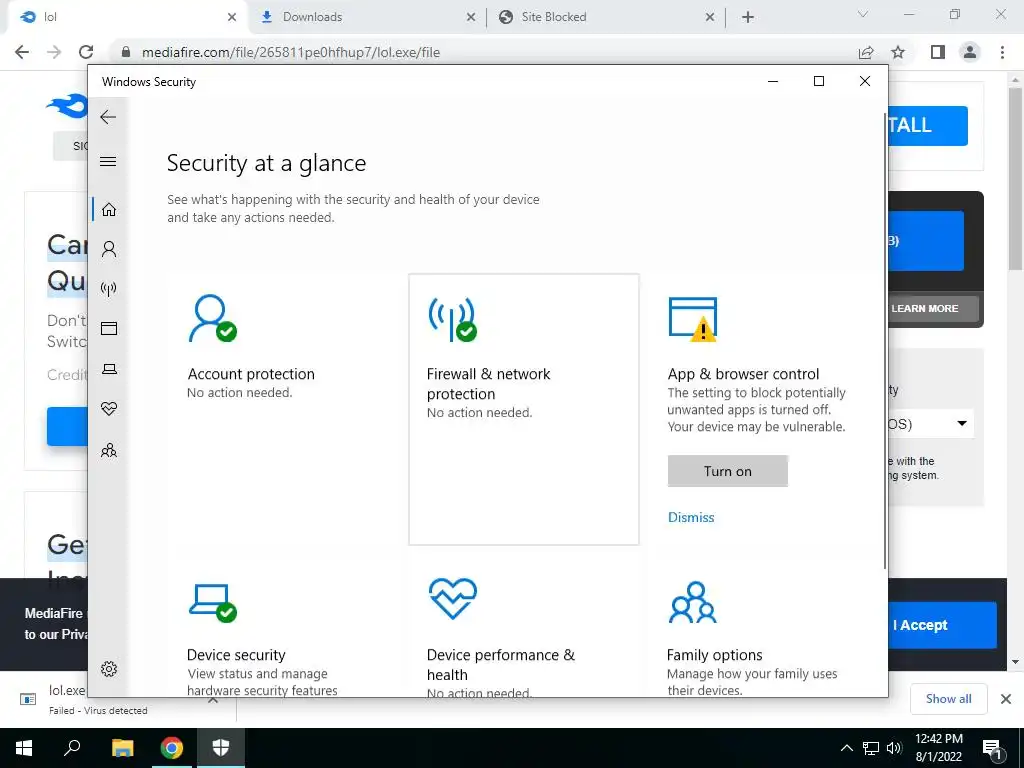Open App & browser control sidebar icon

click(109, 328)
